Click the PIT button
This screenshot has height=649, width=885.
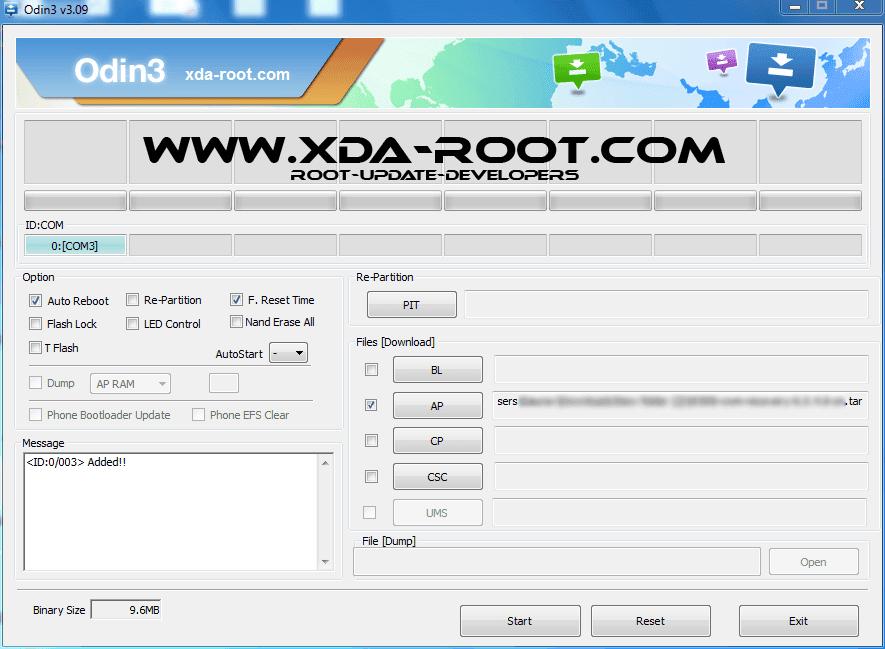(411, 305)
